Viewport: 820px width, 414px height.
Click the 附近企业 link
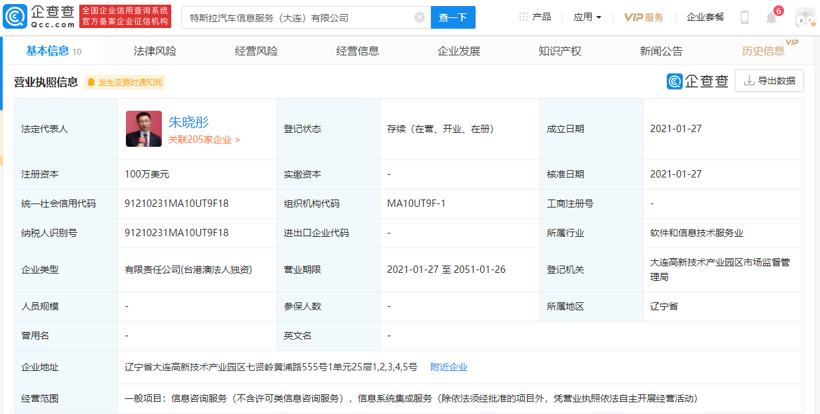(x=449, y=367)
